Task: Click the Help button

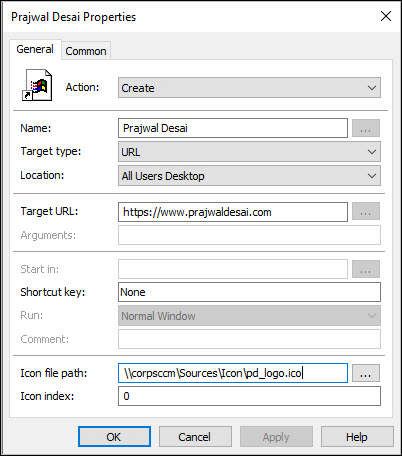Action: coord(357,437)
